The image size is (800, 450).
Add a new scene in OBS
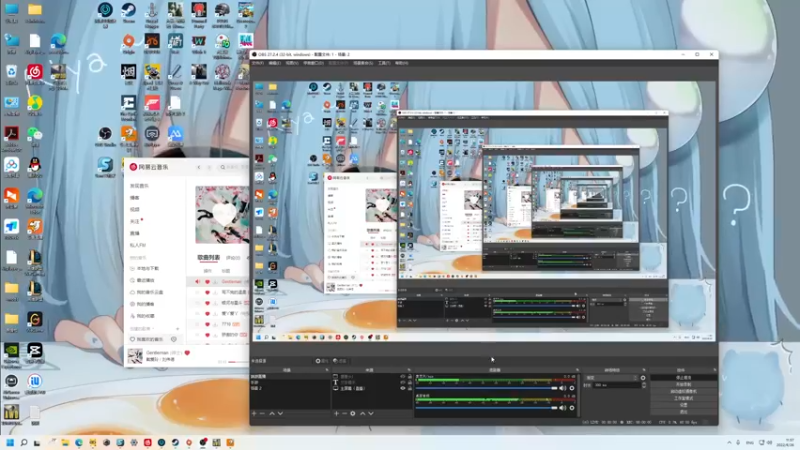[x=254, y=413]
